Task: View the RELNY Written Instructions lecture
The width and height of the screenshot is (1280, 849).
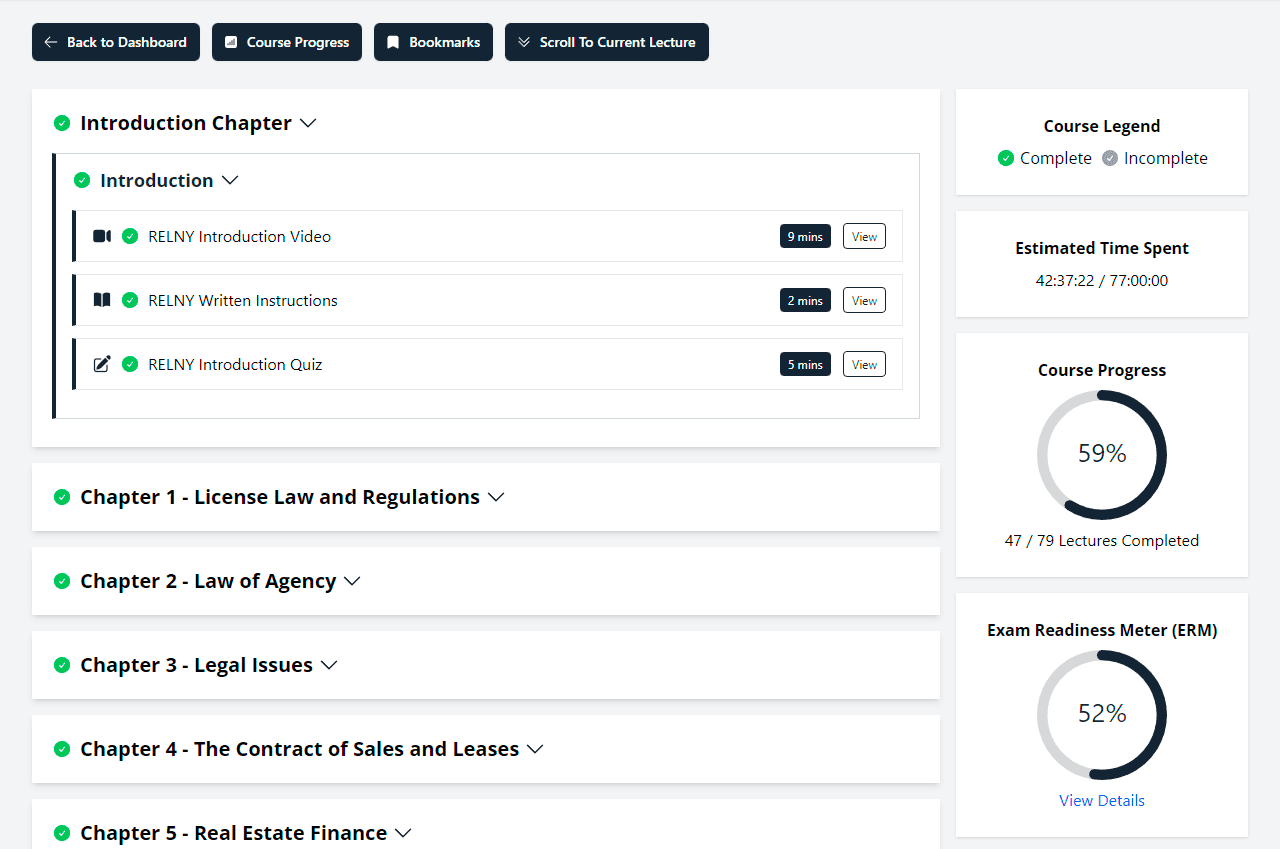Action: (x=864, y=300)
